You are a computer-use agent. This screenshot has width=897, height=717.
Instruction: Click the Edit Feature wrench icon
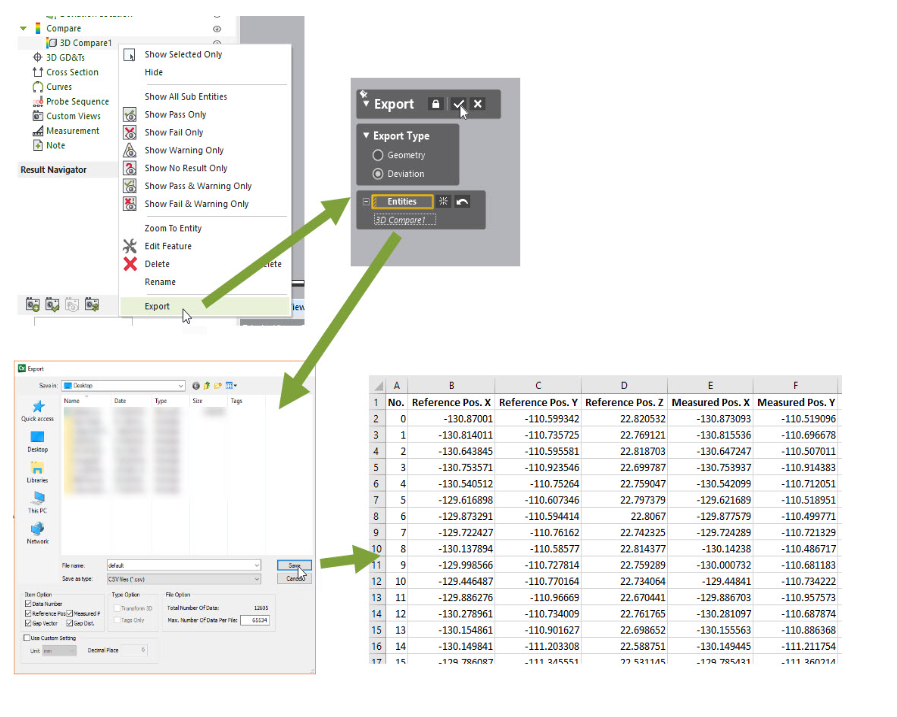tap(129, 246)
